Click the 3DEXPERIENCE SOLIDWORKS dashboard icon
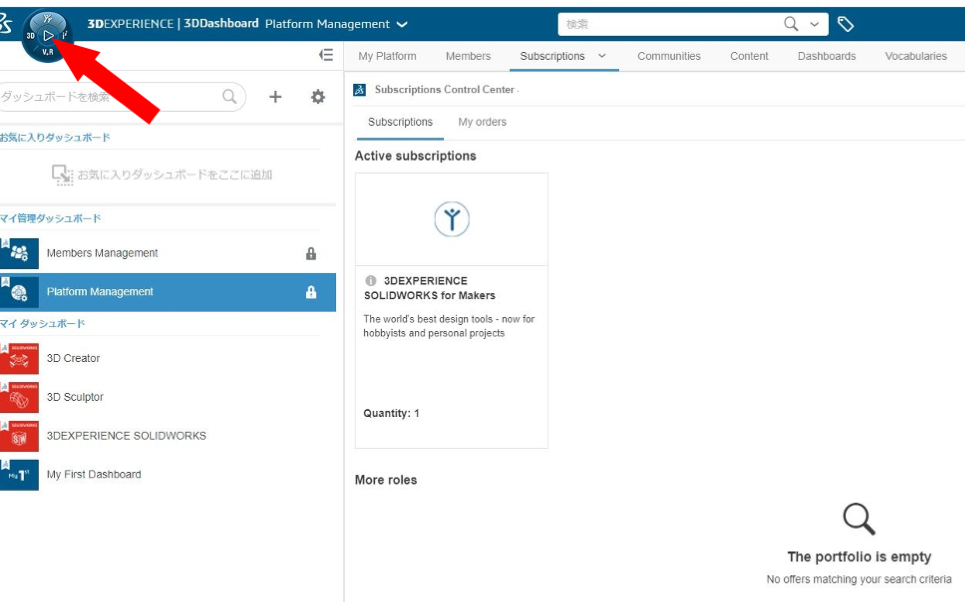This screenshot has height=602, width=965. (x=19, y=436)
